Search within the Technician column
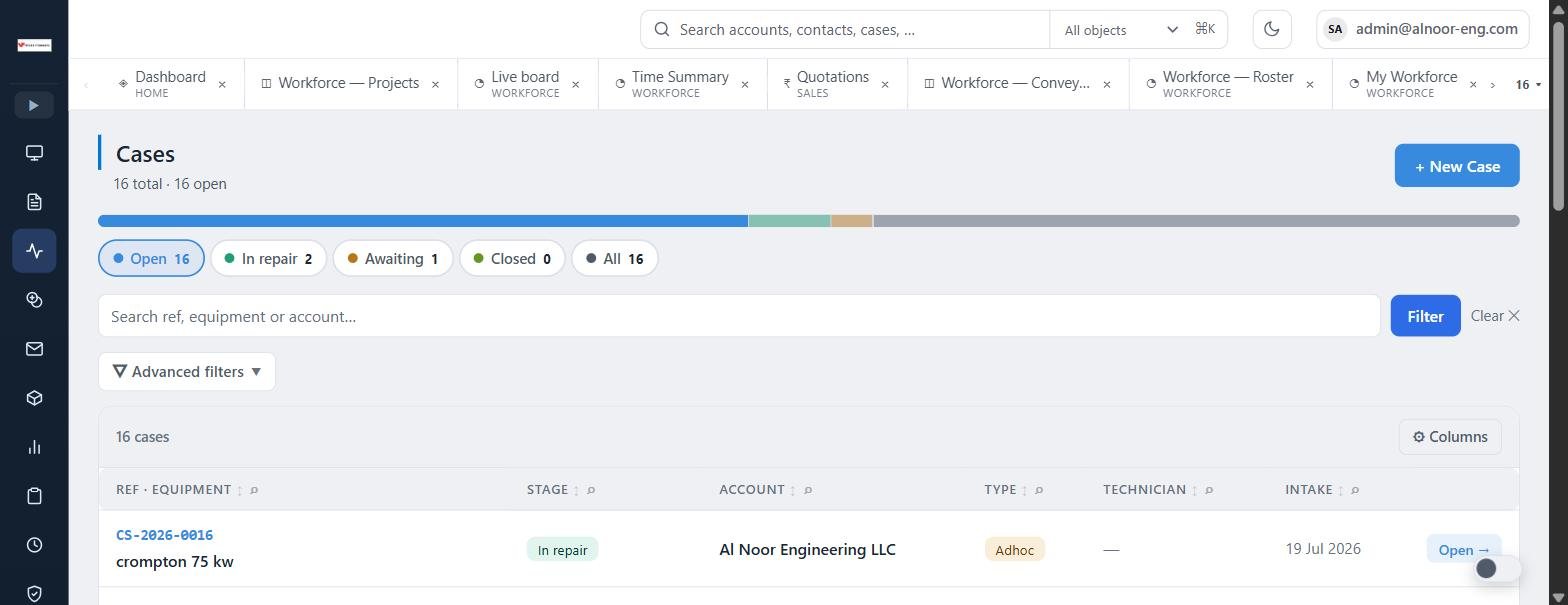Screen dimensions: 1568x605 coord(1209,490)
